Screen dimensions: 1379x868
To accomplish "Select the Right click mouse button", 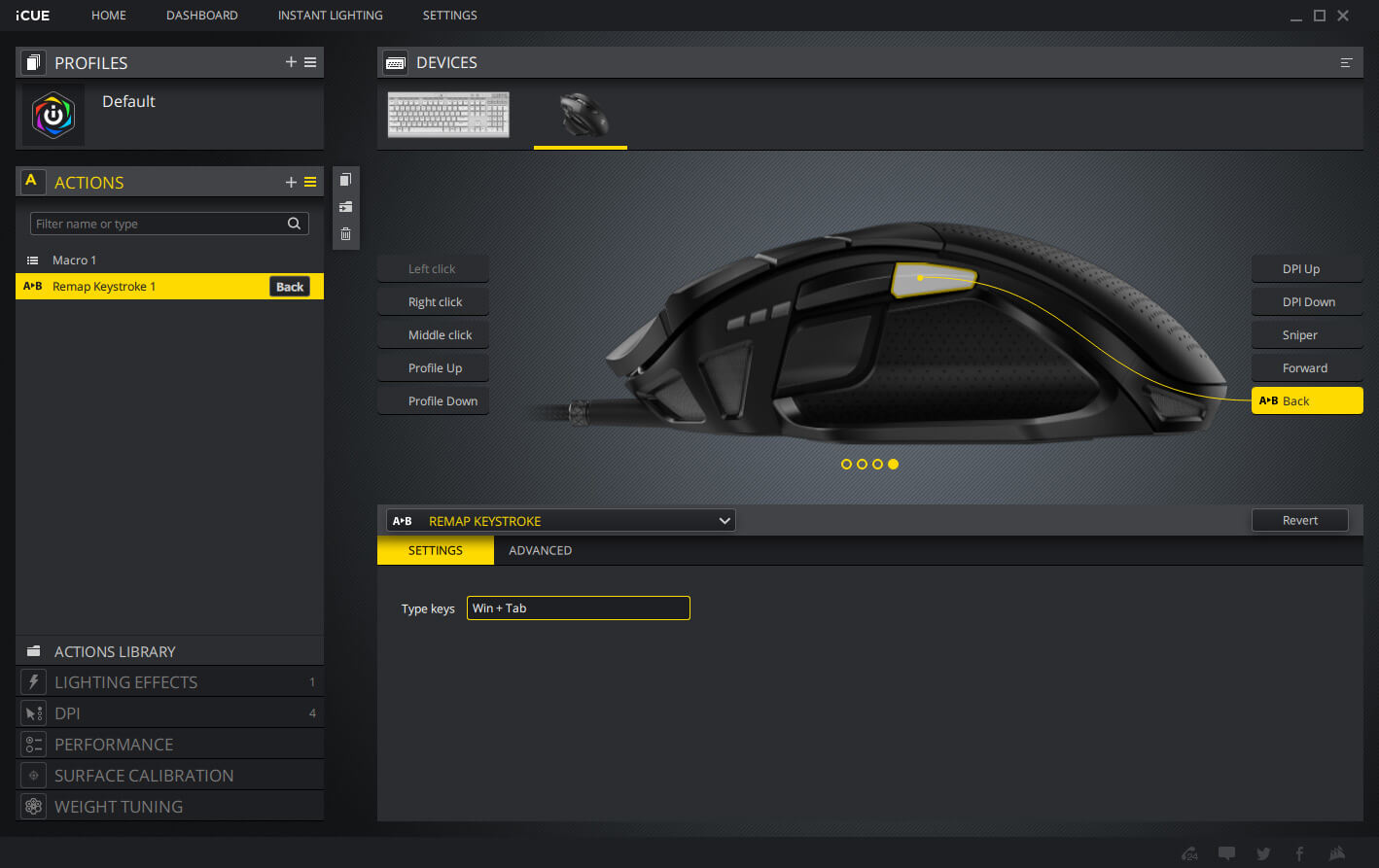I will coord(434,302).
